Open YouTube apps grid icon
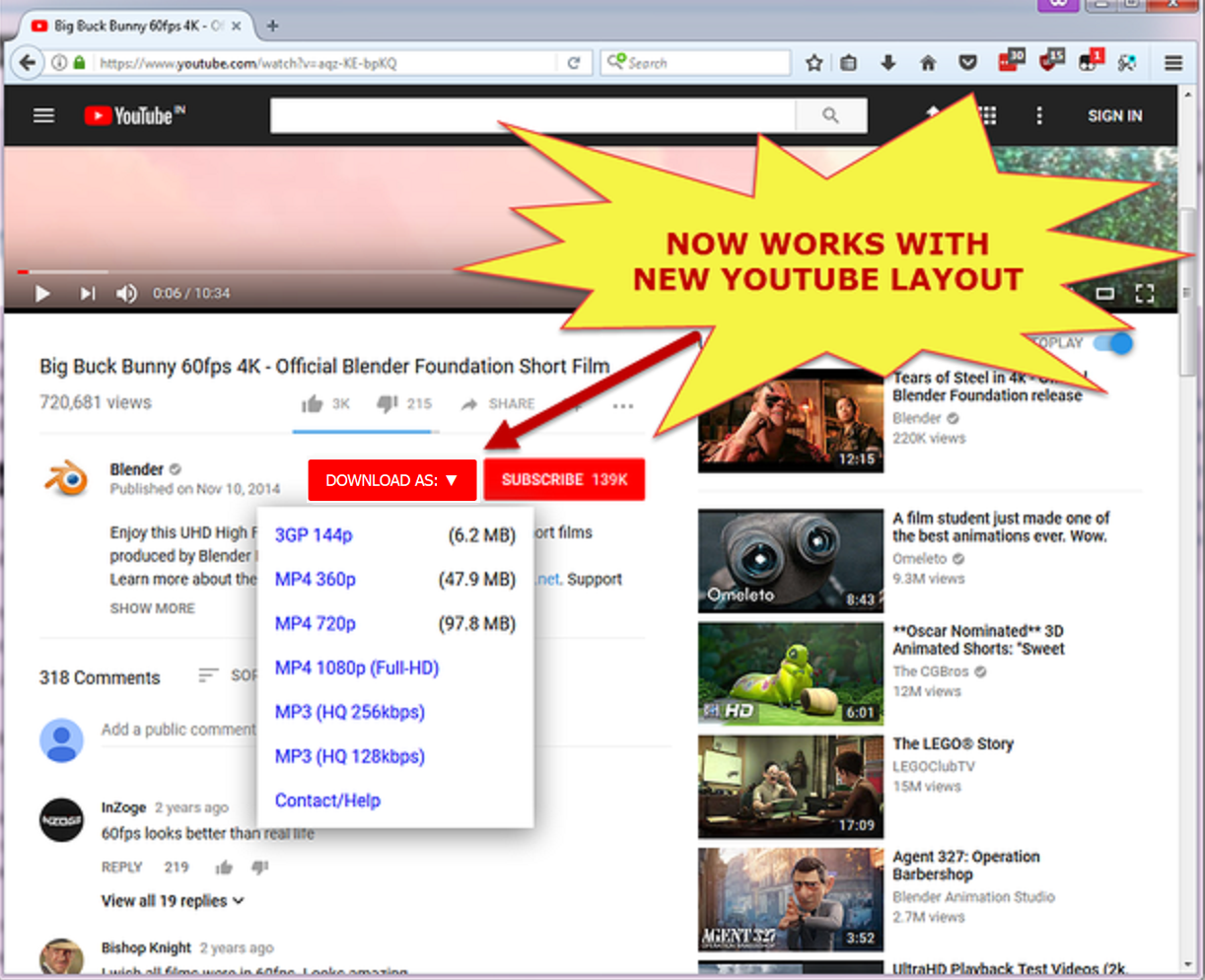 (x=987, y=115)
